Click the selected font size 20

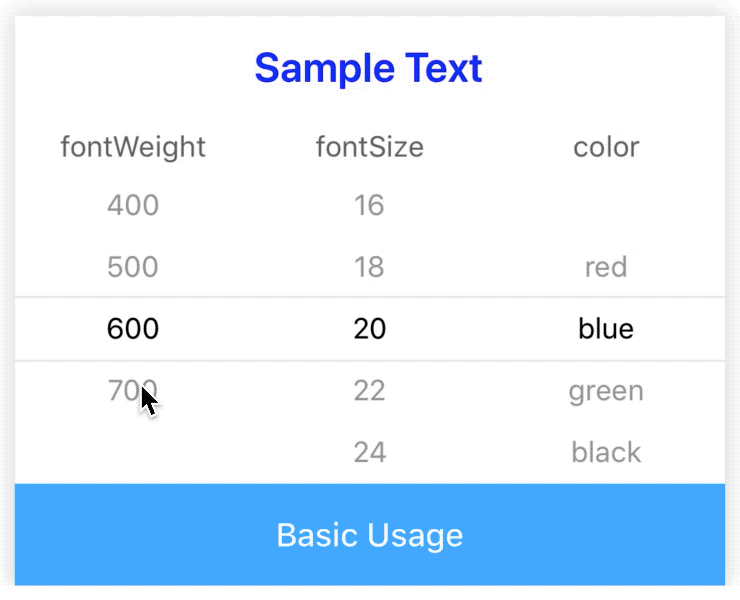(x=369, y=329)
